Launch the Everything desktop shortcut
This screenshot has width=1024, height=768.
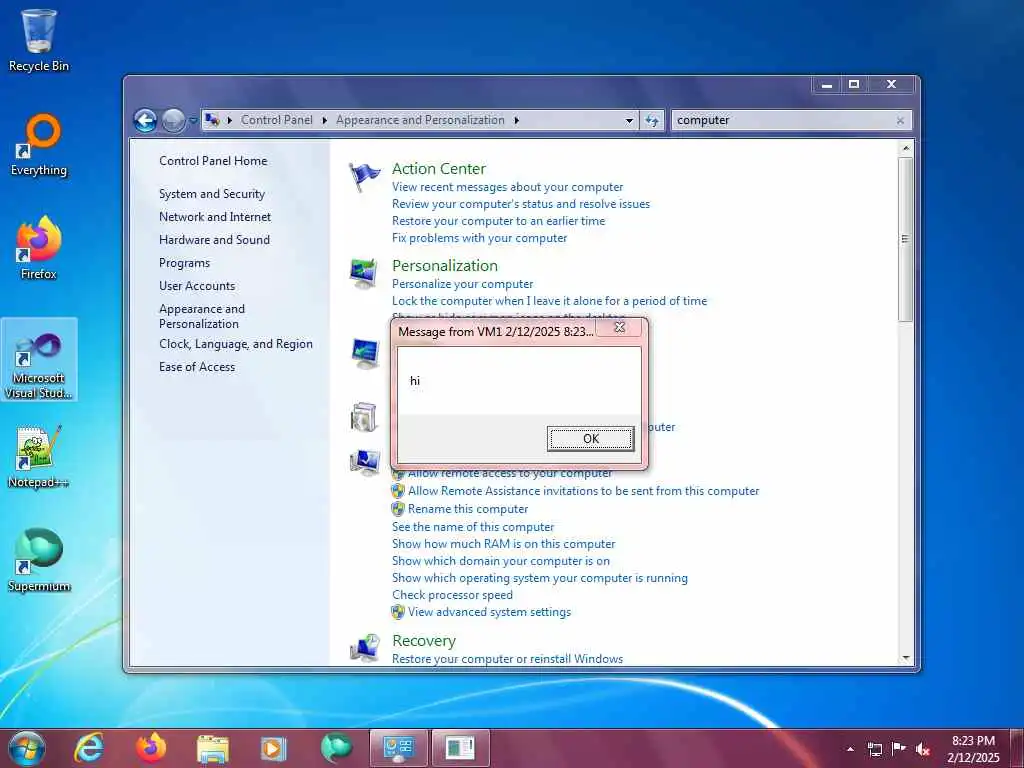click(39, 145)
